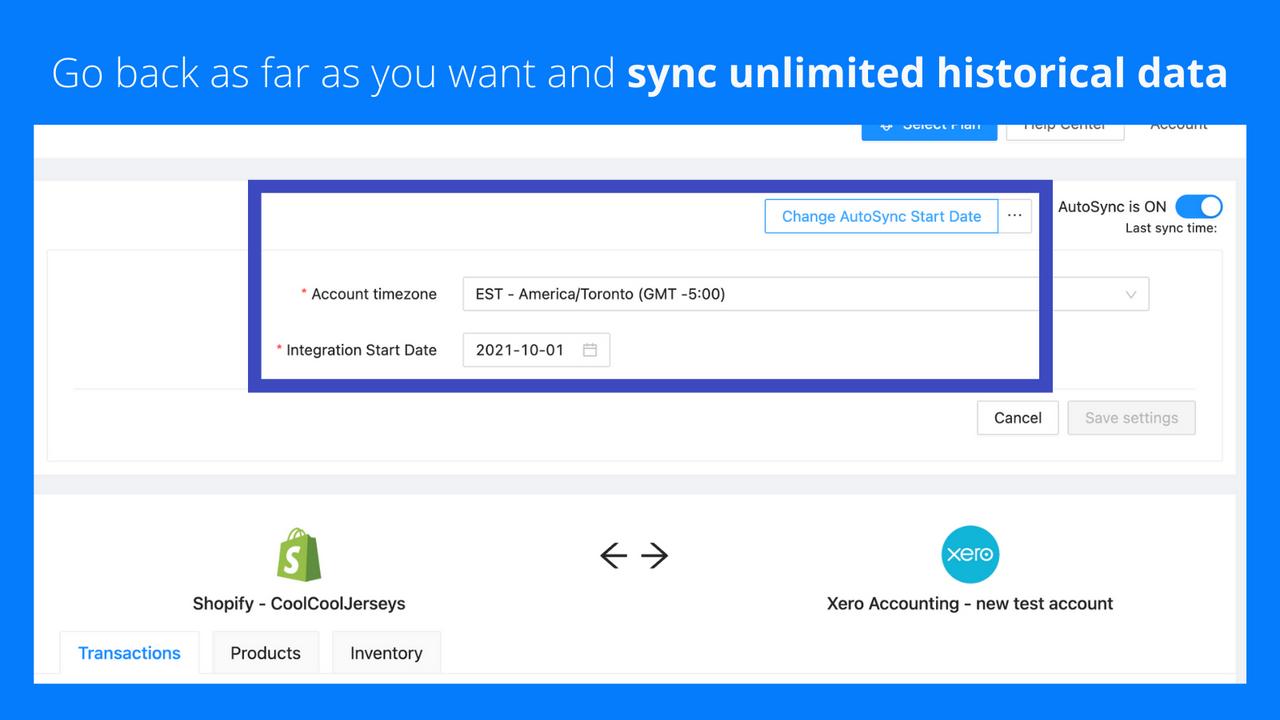Screen dimensions: 1280x720
Task: Click the left sync arrow between Shopify and Xero
Action: click(613, 556)
